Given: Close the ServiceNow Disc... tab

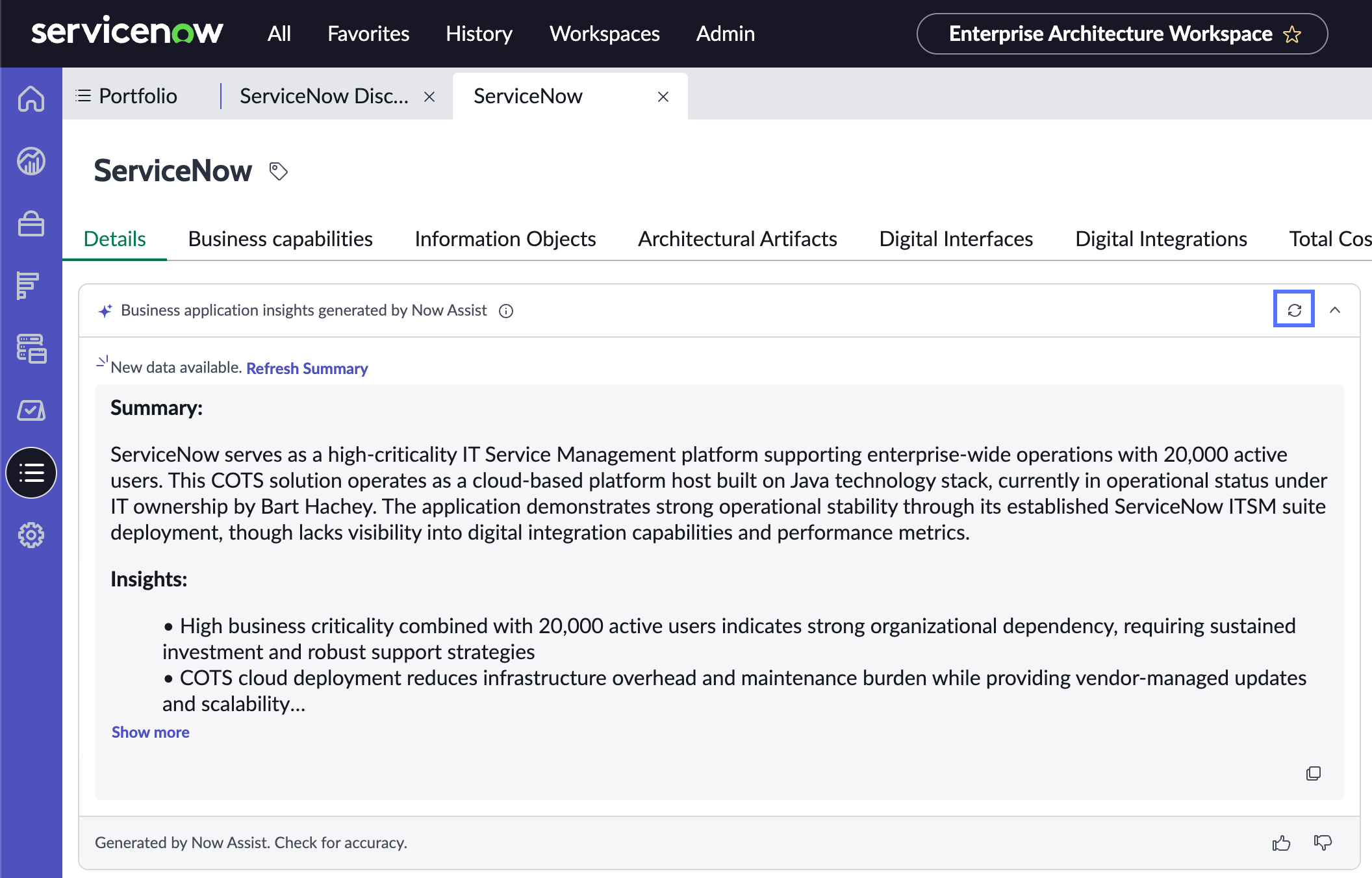Looking at the screenshot, I should 429,97.
